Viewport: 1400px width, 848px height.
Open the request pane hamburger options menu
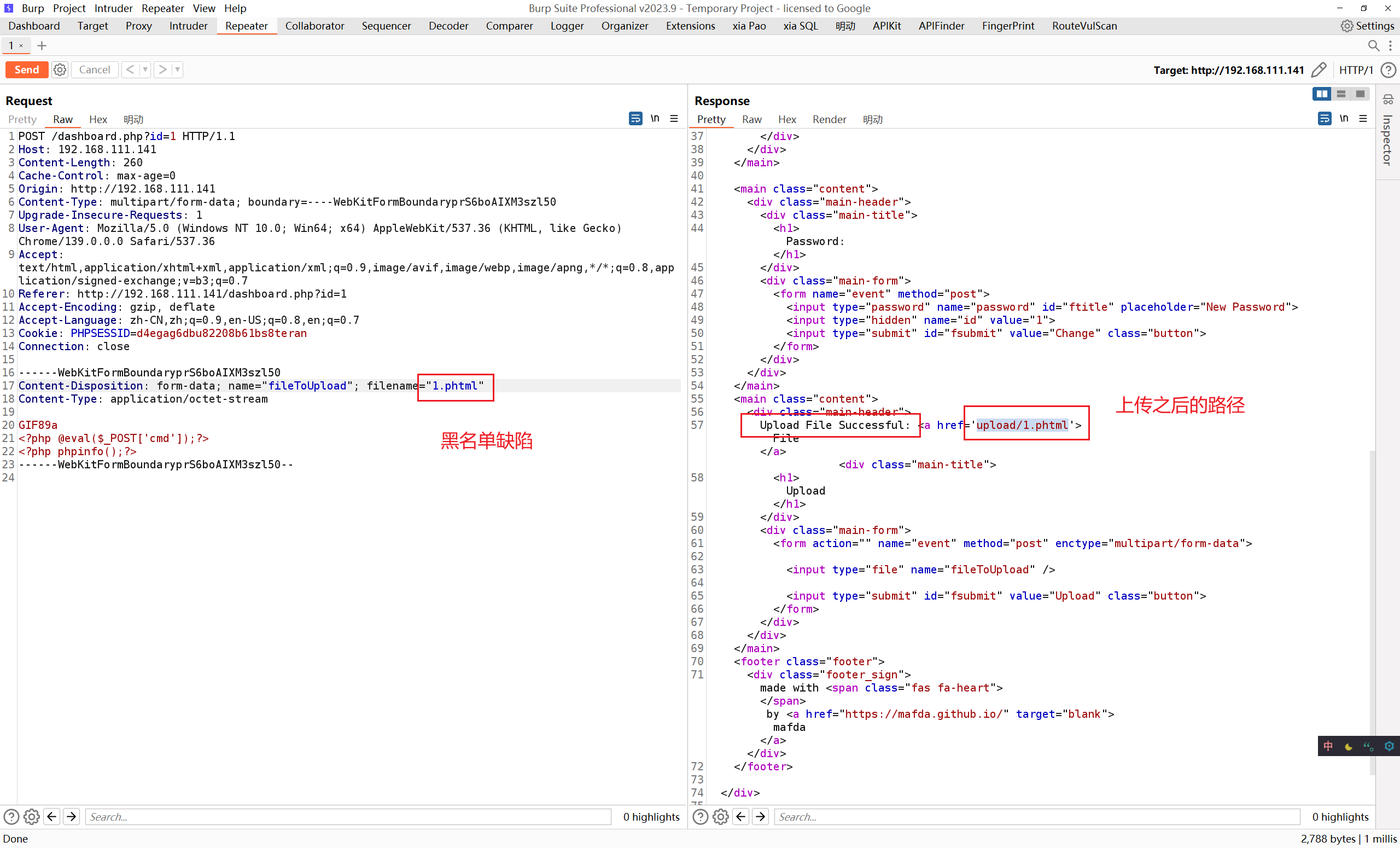pos(674,118)
